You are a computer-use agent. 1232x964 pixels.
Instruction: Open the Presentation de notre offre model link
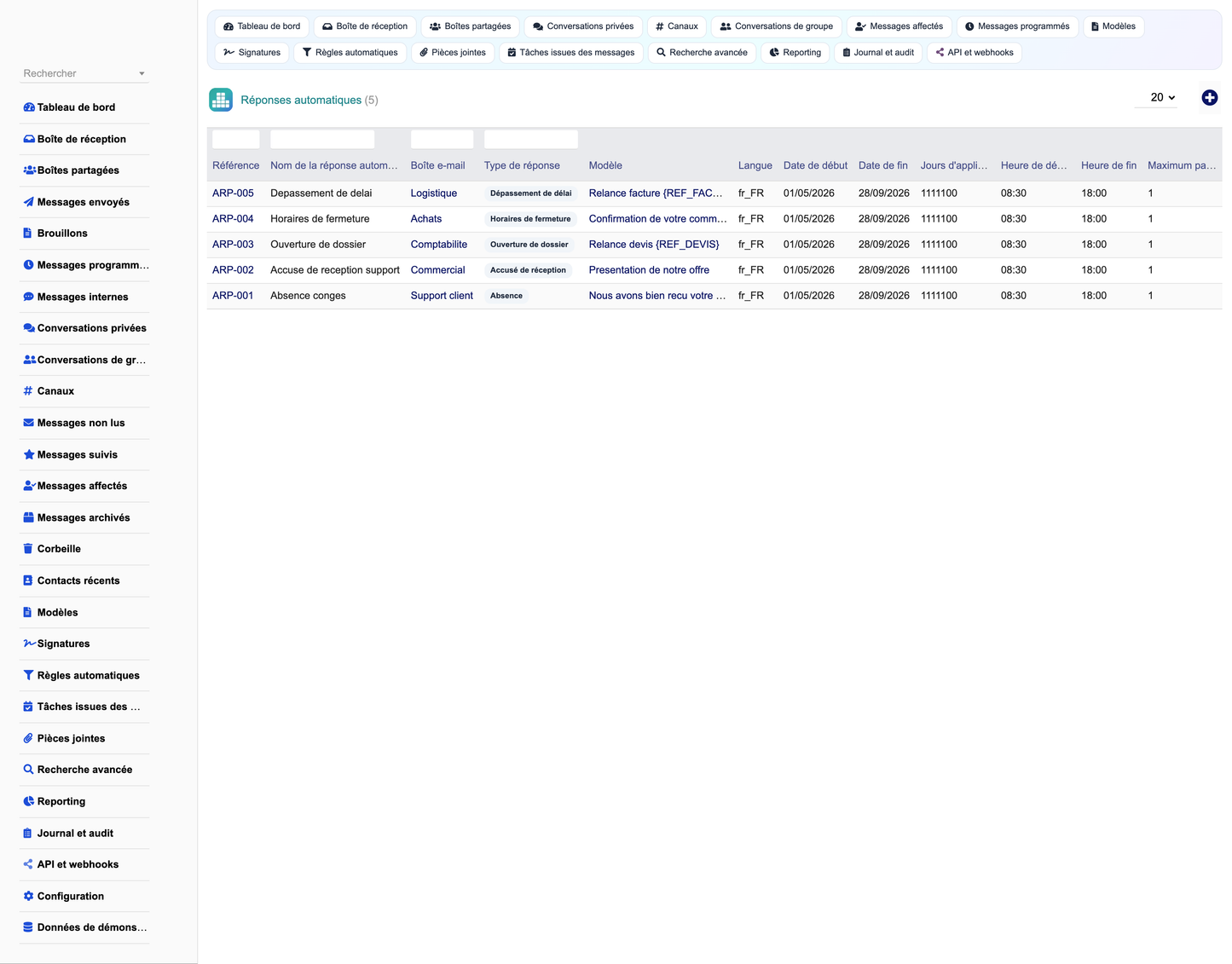tap(649, 270)
